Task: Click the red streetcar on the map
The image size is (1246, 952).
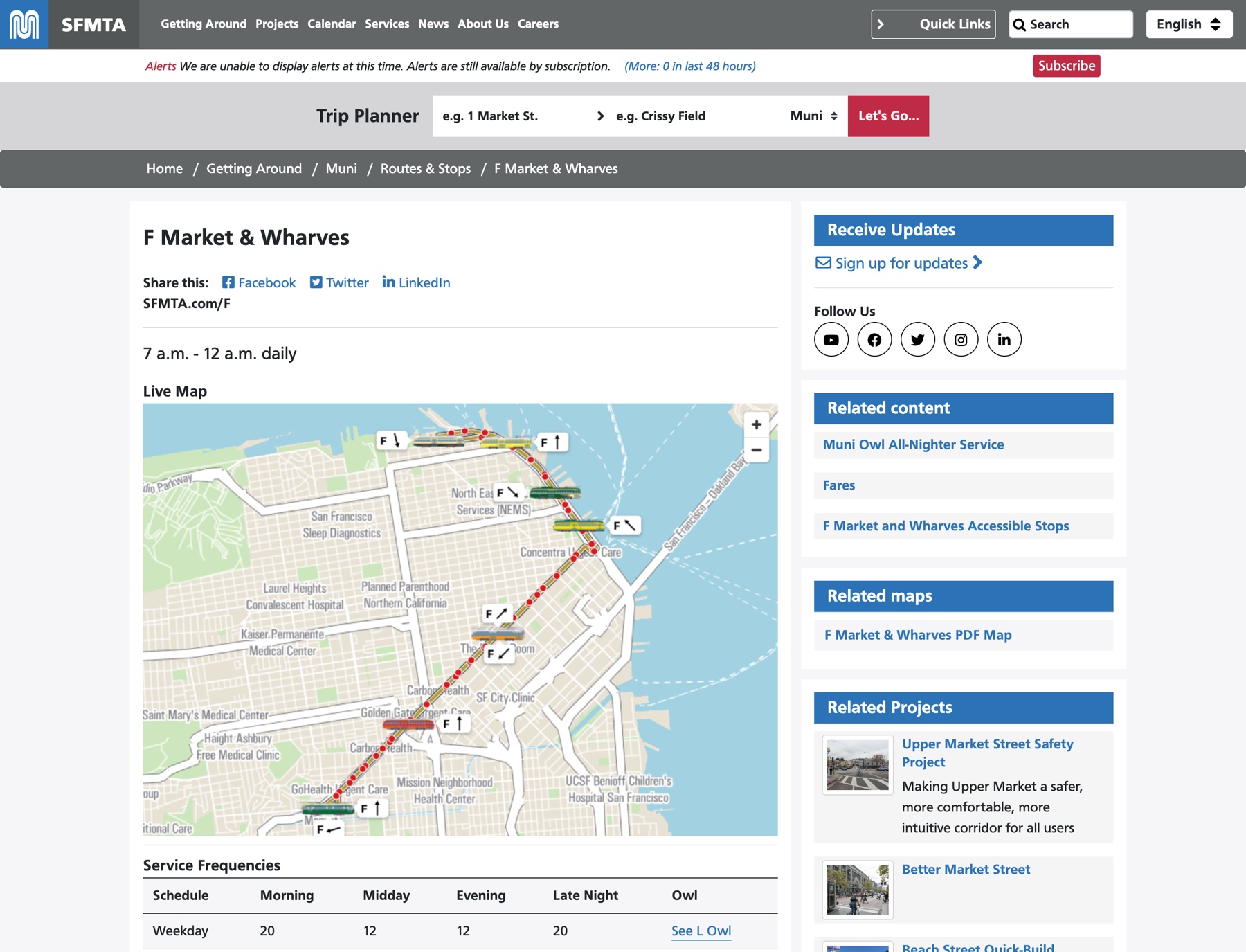Action: tap(408, 724)
